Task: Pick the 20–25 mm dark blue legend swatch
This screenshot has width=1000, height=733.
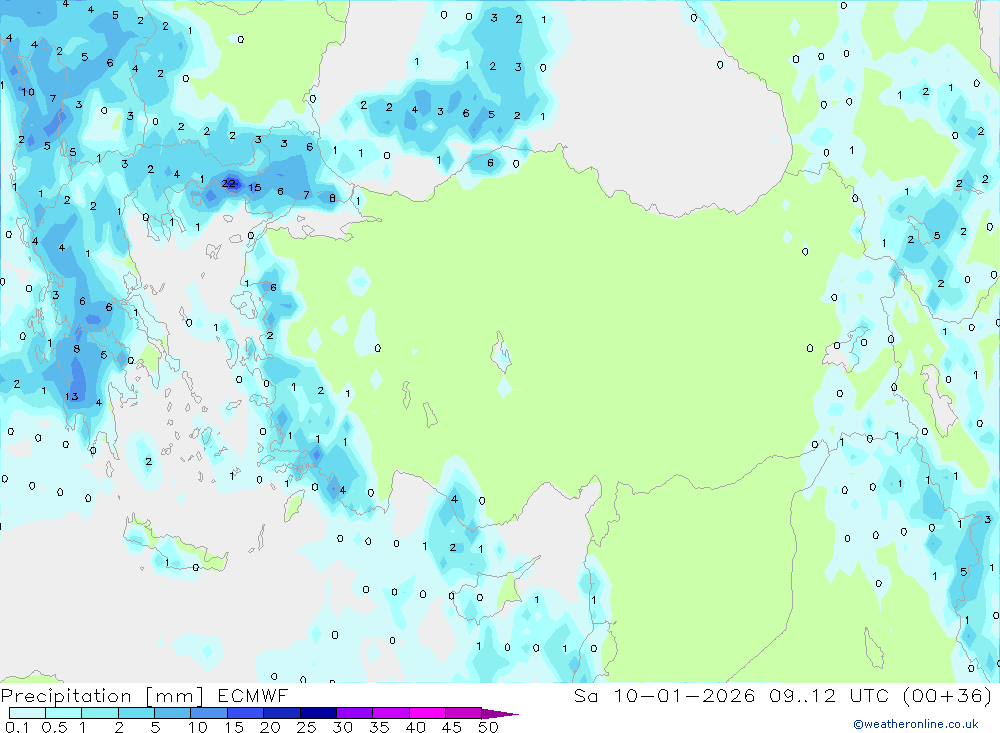Action: 281,713
